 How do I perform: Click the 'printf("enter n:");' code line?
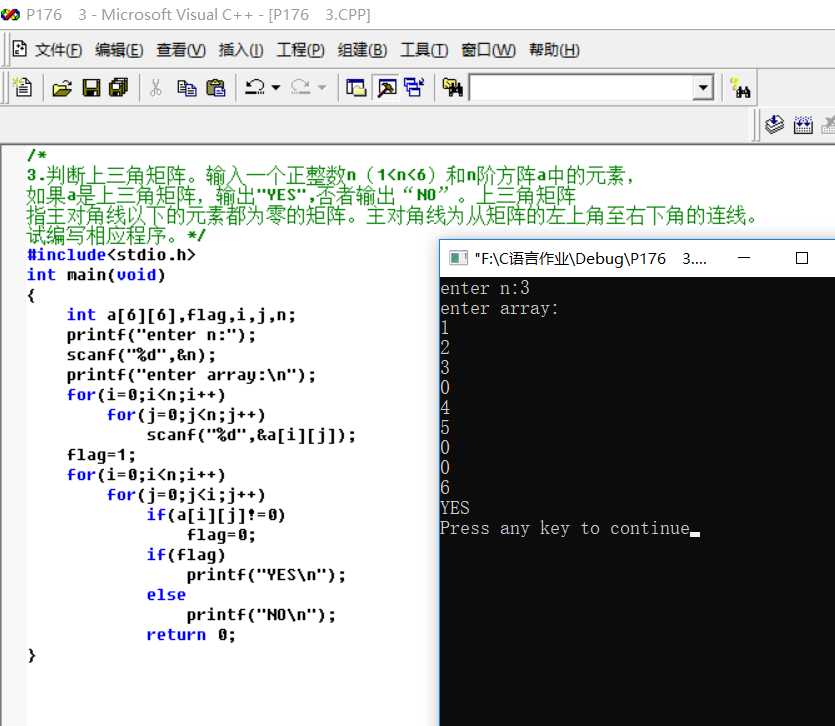point(161,335)
